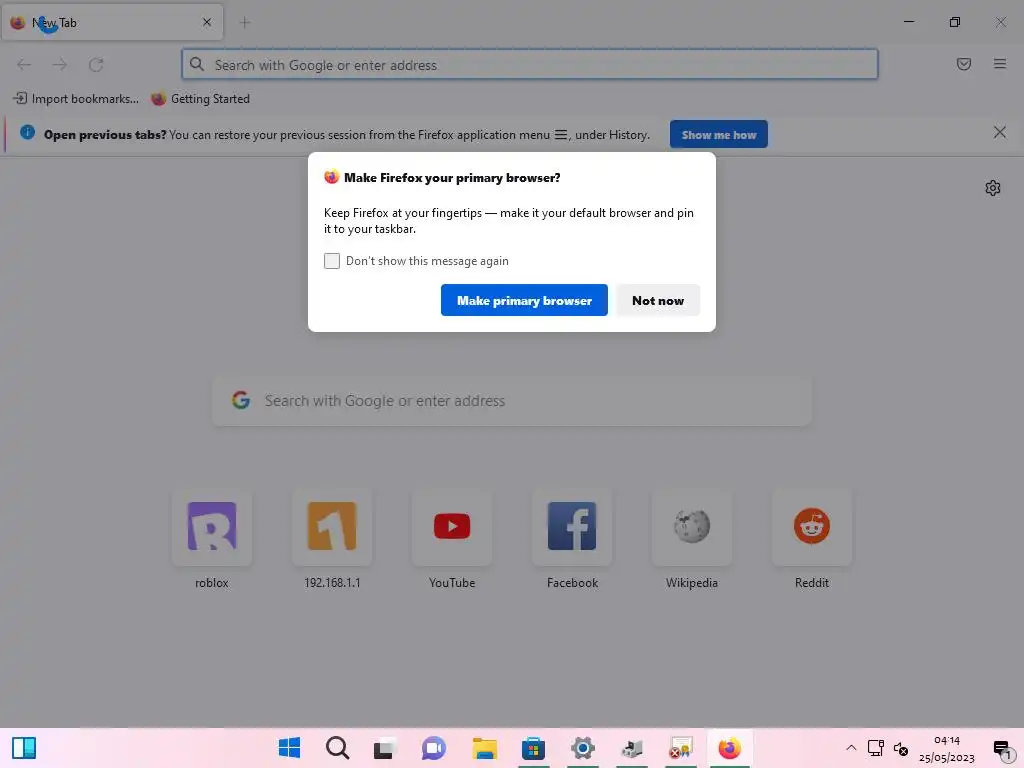The width and height of the screenshot is (1024, 768).
Task: Open the Save to Pocket icon
Action: click(x=964, y=64)
